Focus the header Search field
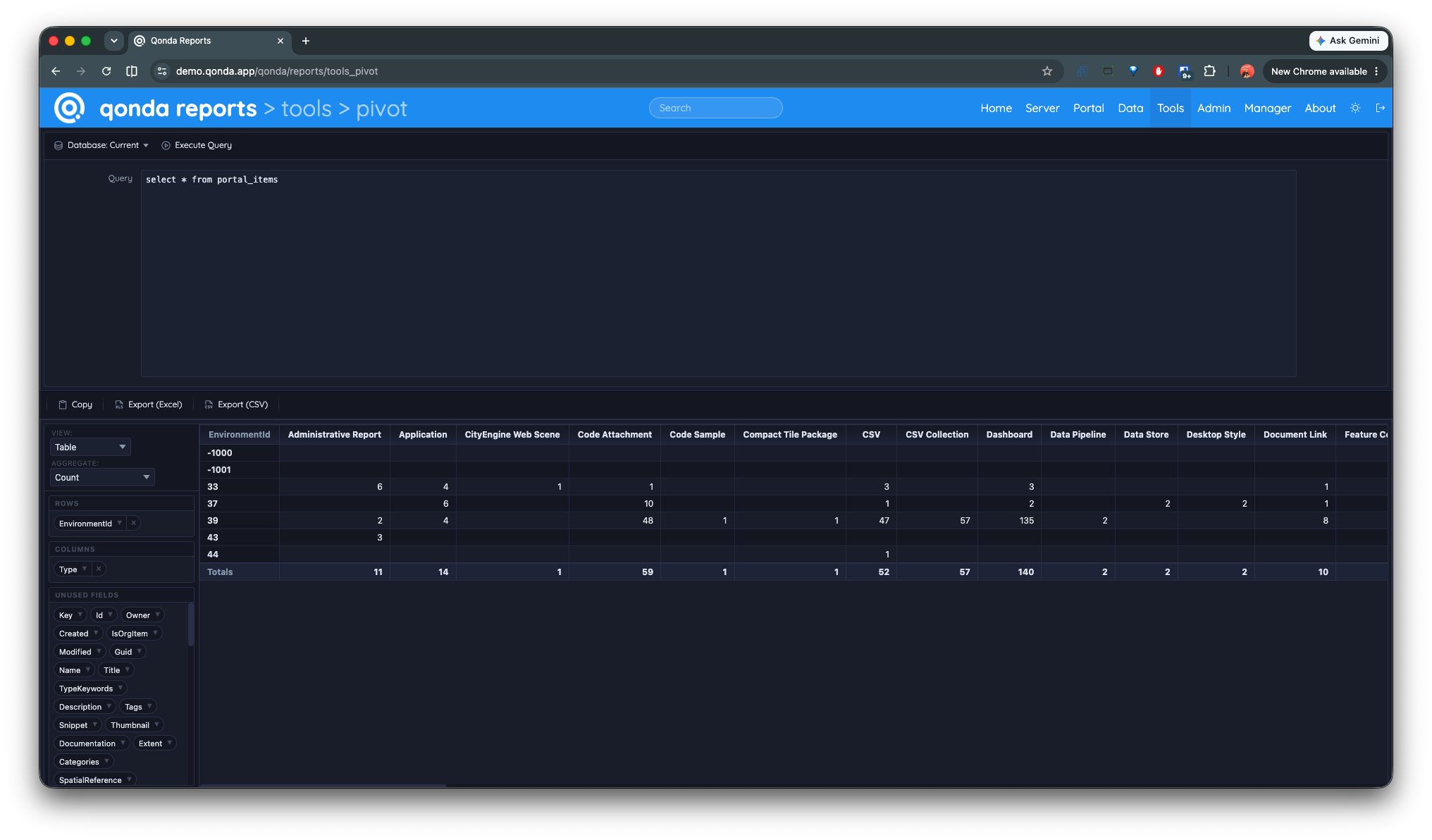Screen dimensions: 1432x840 coord(715,108)
